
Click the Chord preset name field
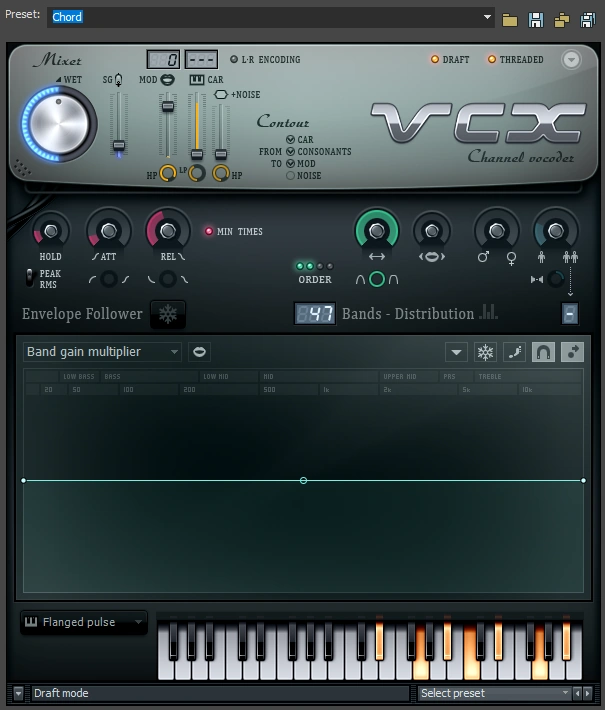click(270, 17)
